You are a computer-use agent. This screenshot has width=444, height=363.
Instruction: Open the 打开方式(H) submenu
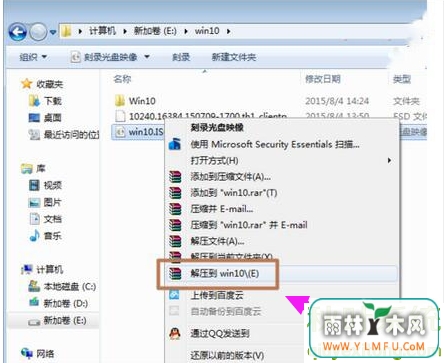point(214,160)
